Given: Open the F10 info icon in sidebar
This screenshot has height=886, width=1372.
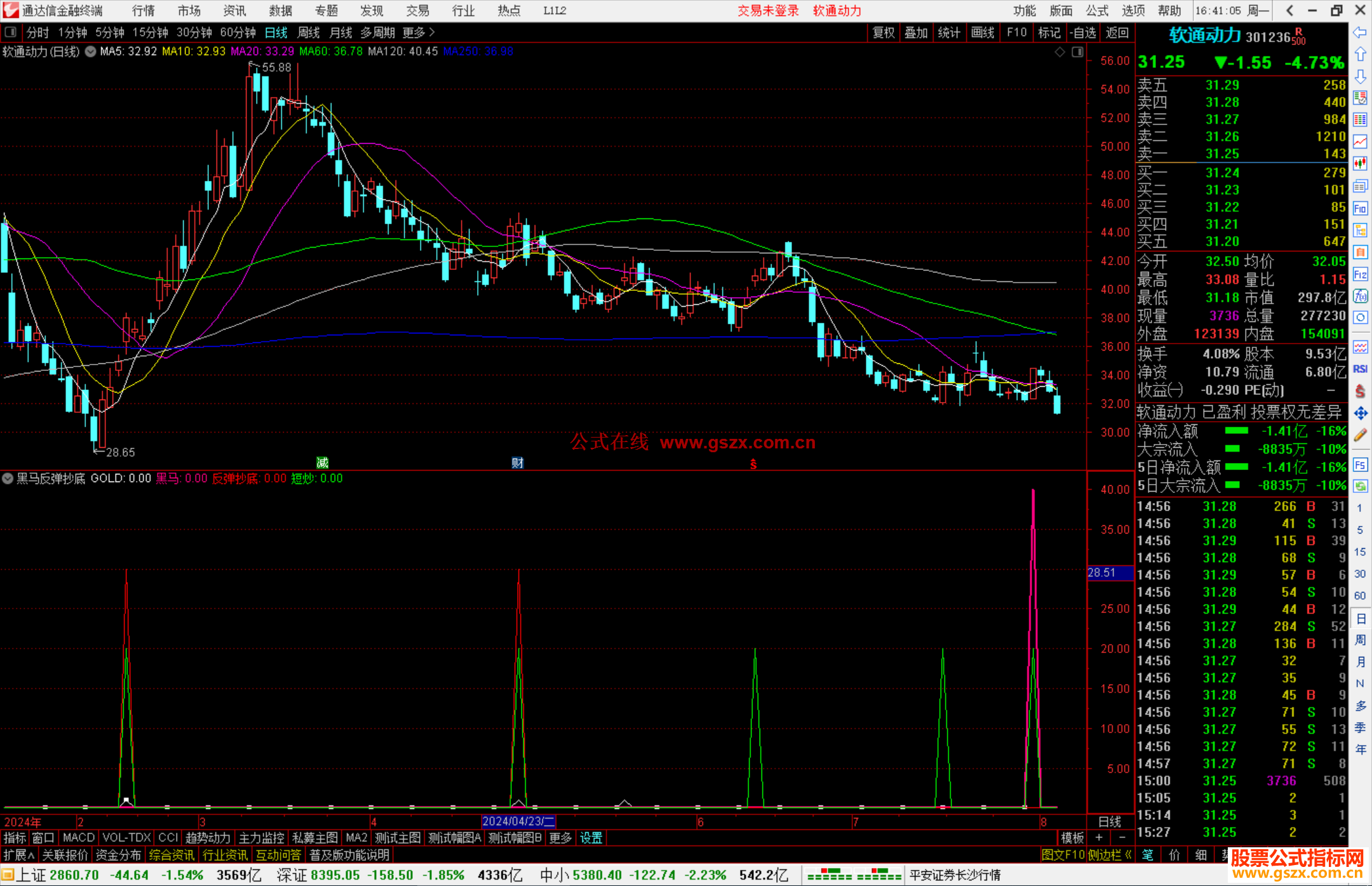Looking at the screenshot, I should coord(1360,208).
